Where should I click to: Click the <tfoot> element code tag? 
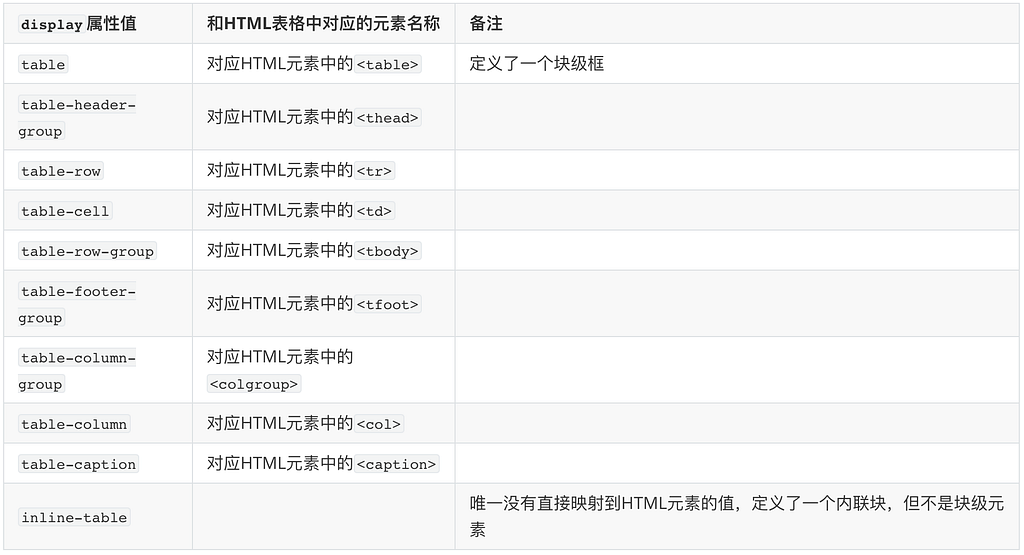387,304
